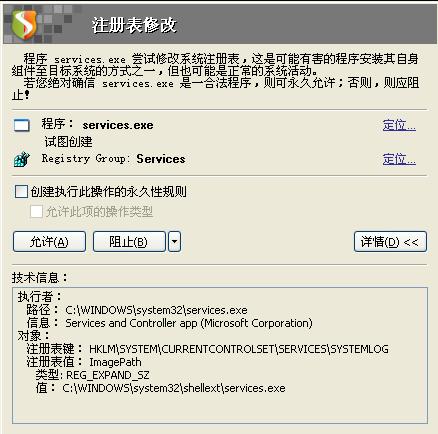Allow the change with 允许(A) button
This screenshot has height=434, width=438.
tap(49, 242)
